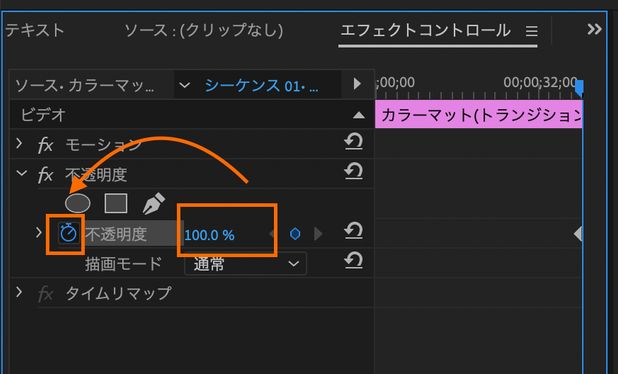
Task: Create 4-point polygon mask tool
Action: click(x=115, y=203)
